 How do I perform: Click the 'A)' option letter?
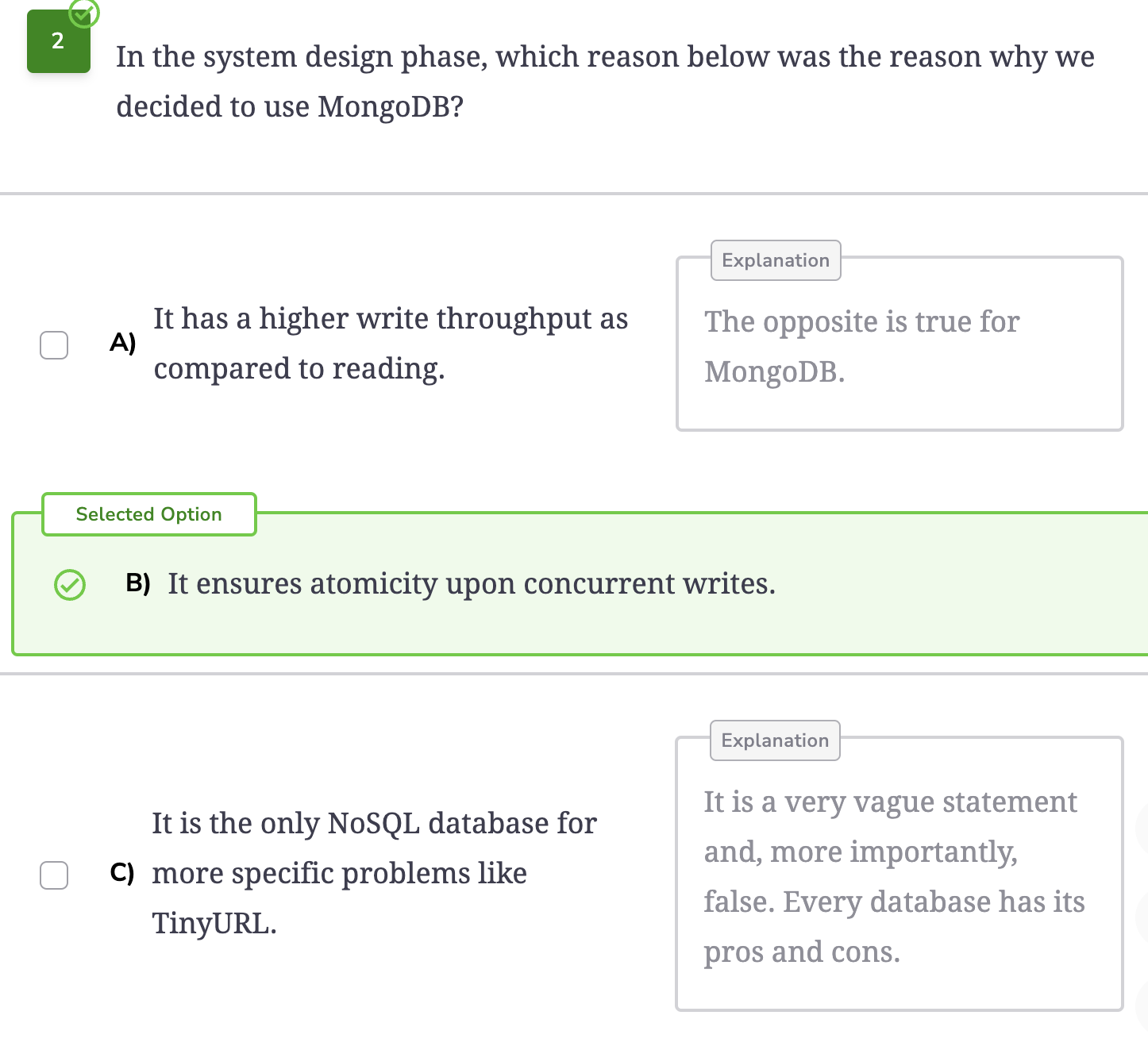(123, 343)
